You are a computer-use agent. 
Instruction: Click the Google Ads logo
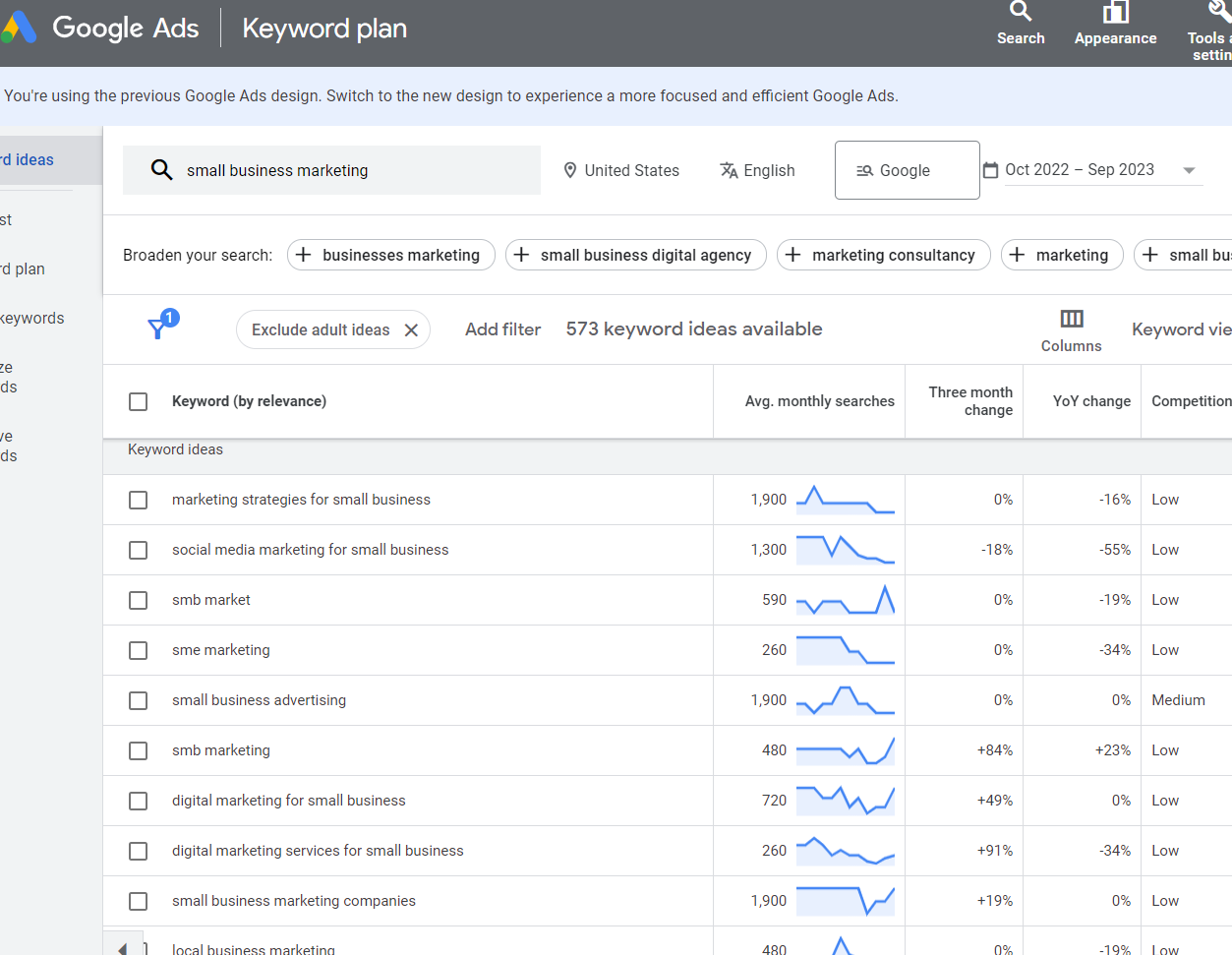19,28
